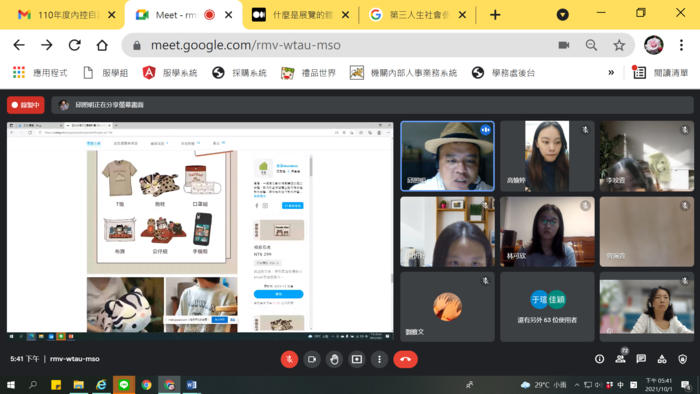Viewport: 700px width, 394px height.
Task: Open Chrome three-dot menu
Action: click(x=681, y=45)
